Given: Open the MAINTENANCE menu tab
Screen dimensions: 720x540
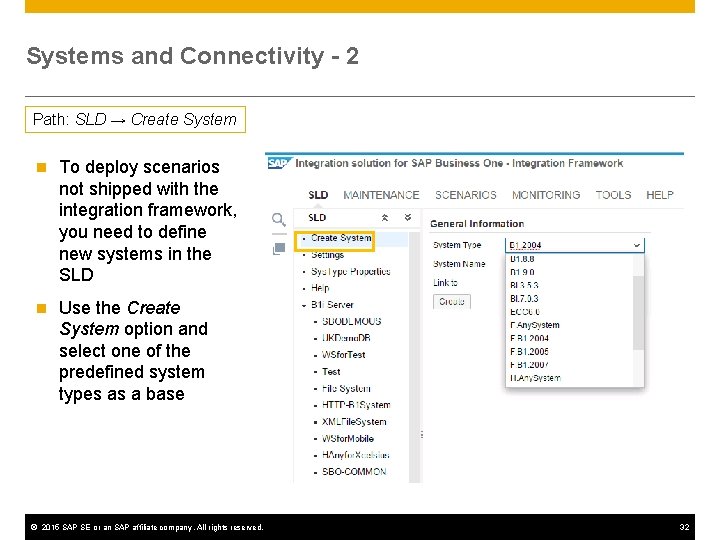Looking at the screenshot, I should pyautogui.click(x=381, y=195).
